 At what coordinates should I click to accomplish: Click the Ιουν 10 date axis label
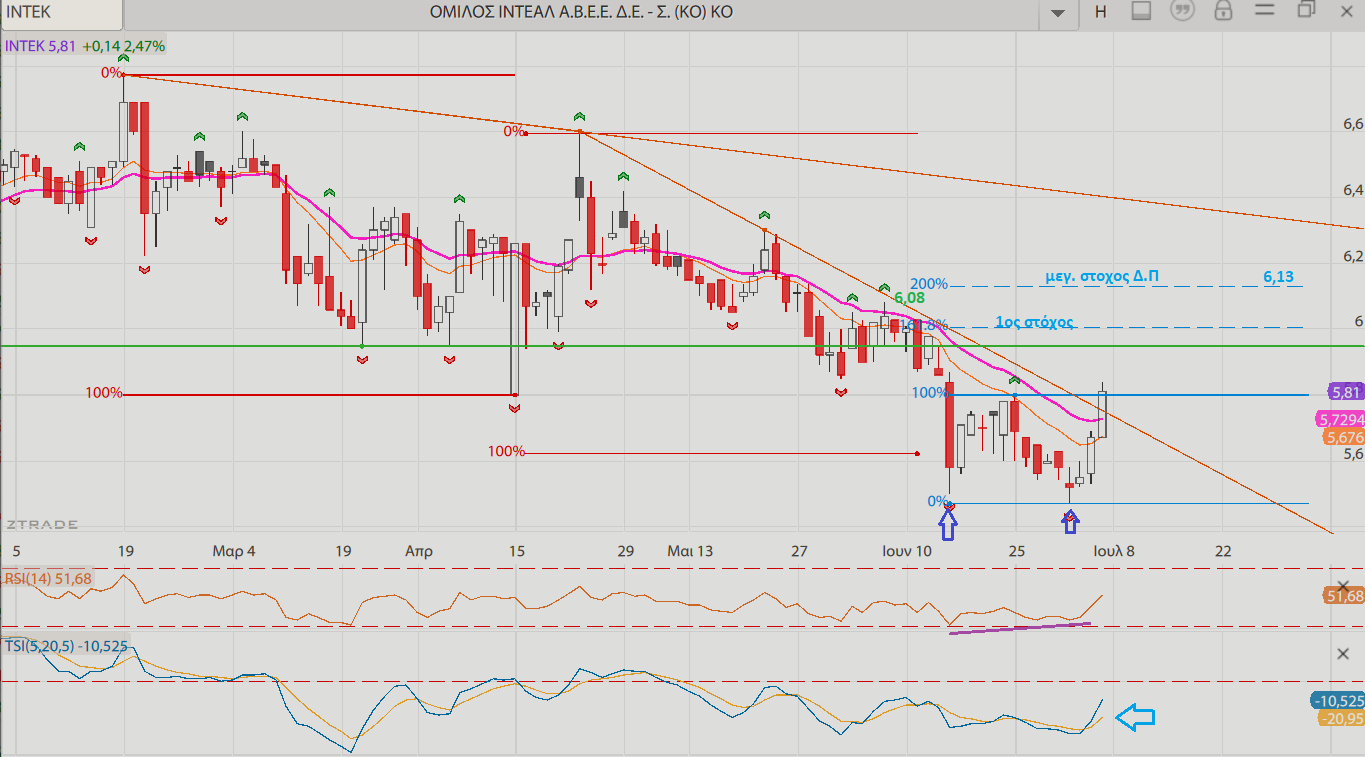click(907, 551)
